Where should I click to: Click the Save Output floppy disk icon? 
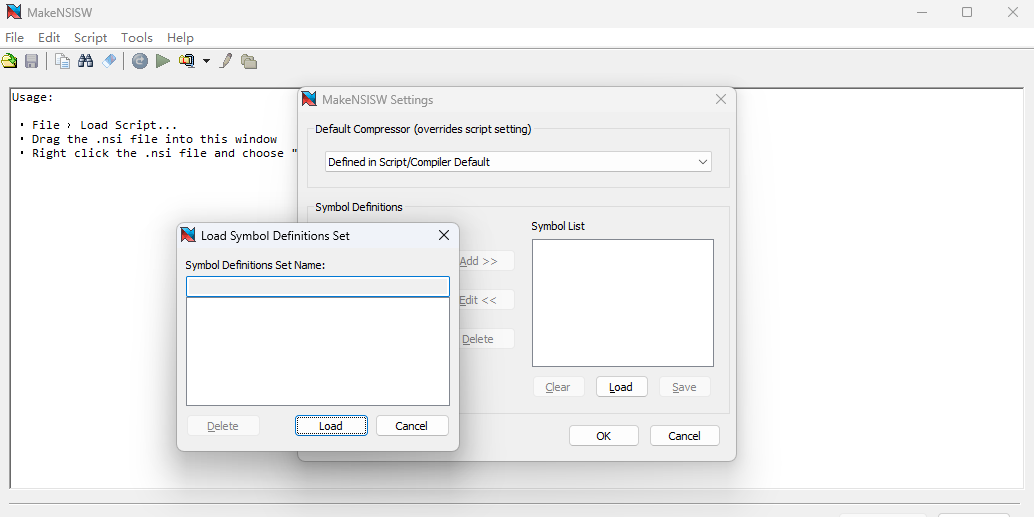click(32, 61)
